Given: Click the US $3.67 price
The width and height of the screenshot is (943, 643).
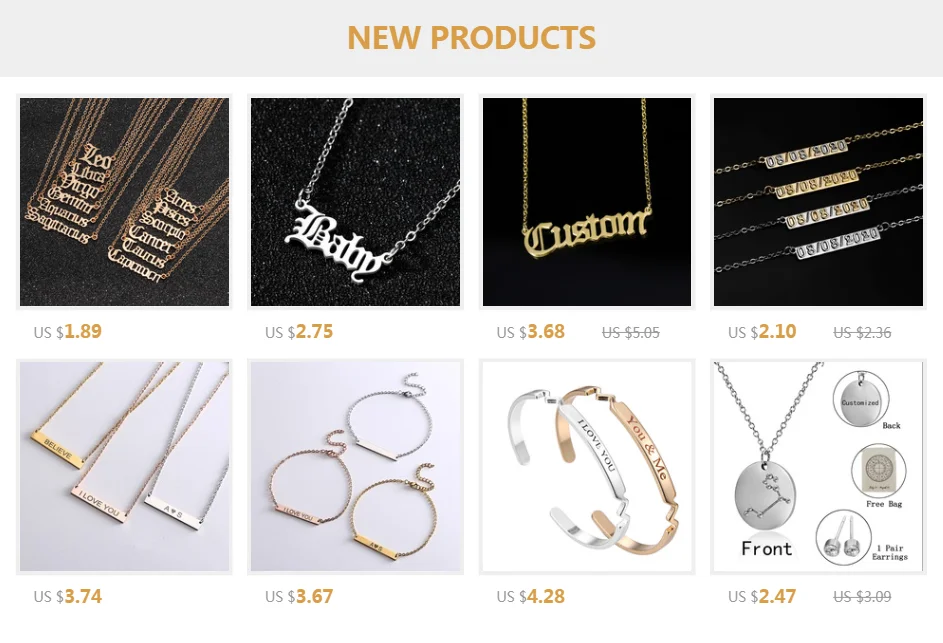Looking at the screenshot, I should (299, 596).
